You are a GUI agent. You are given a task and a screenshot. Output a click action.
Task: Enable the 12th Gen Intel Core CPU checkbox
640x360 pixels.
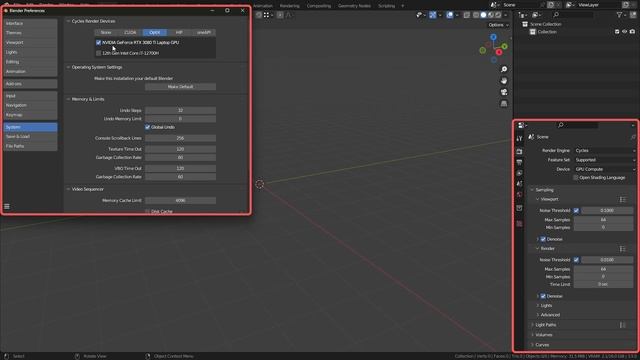(x=98, y=53)
